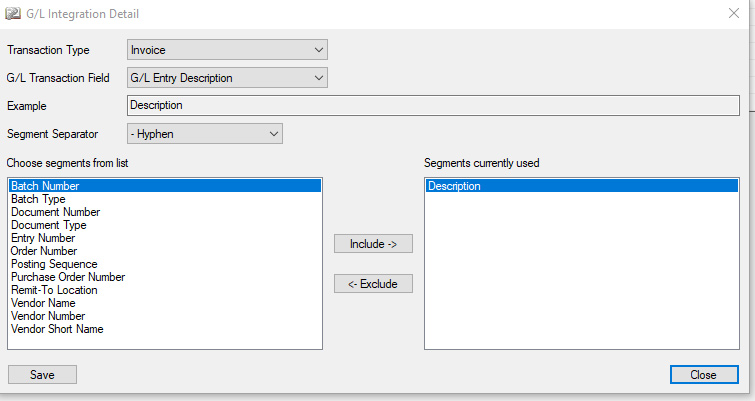Select Description in segments currently used

(582, 186)
